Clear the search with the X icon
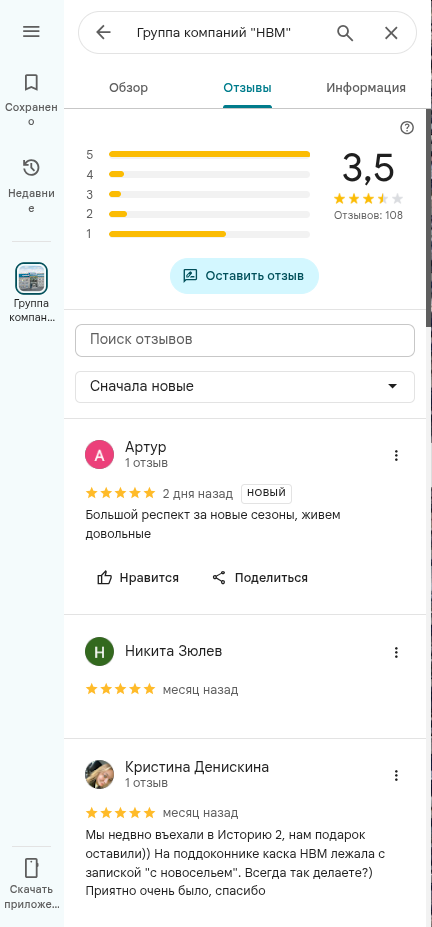The width and height of the screenshot is (432, 927). [x=391, y=33]
